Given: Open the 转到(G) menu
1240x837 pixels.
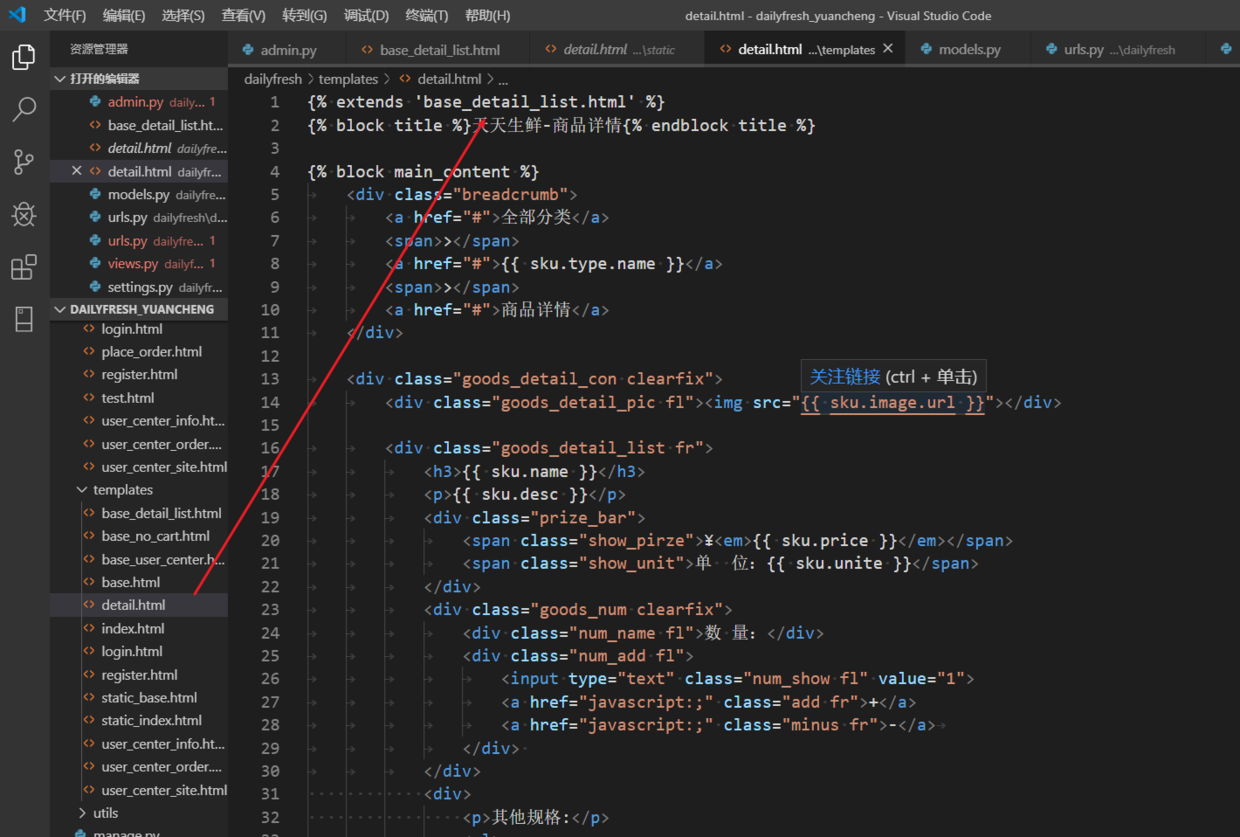Looking at the screenshot, I should pyautogui.click(x=305, y=15).
